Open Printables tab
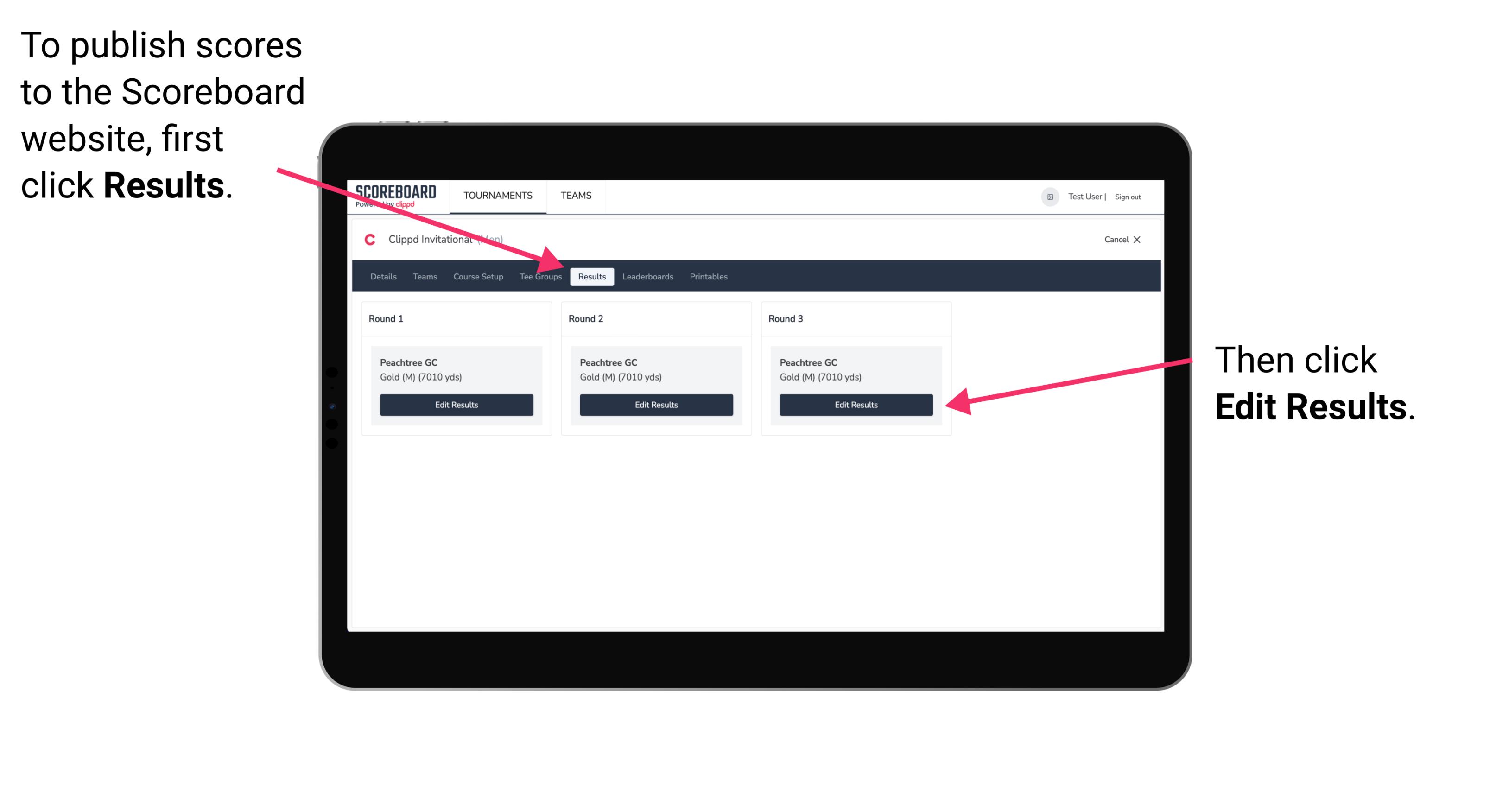The height and width of the screenshot is (812, 1509). [708, 276]
